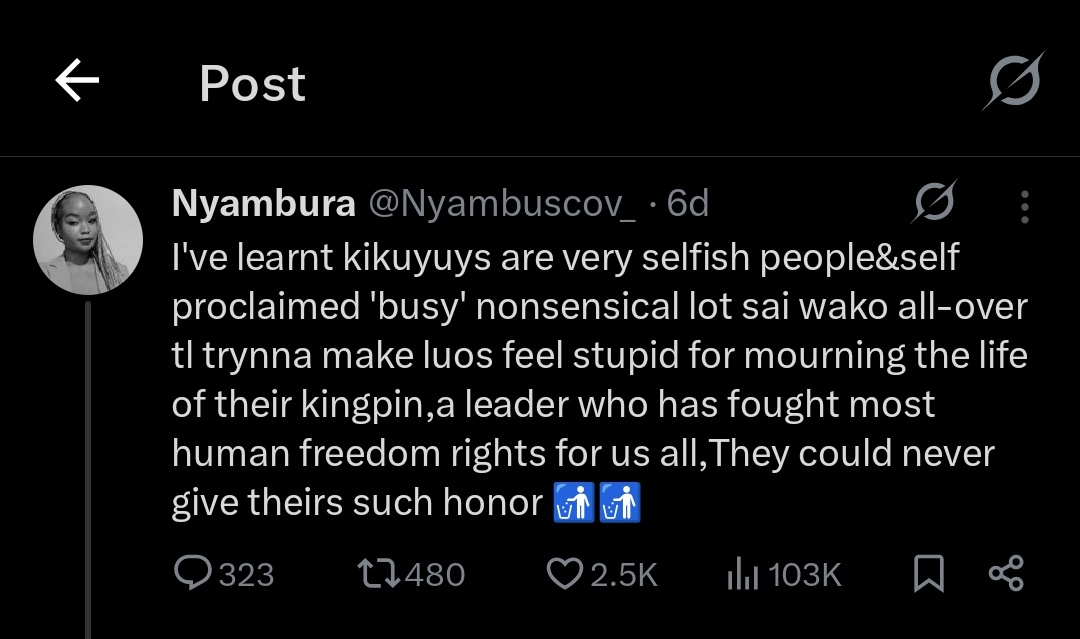
Task: Open the repost options arrows icon
Action: (379, 573)
